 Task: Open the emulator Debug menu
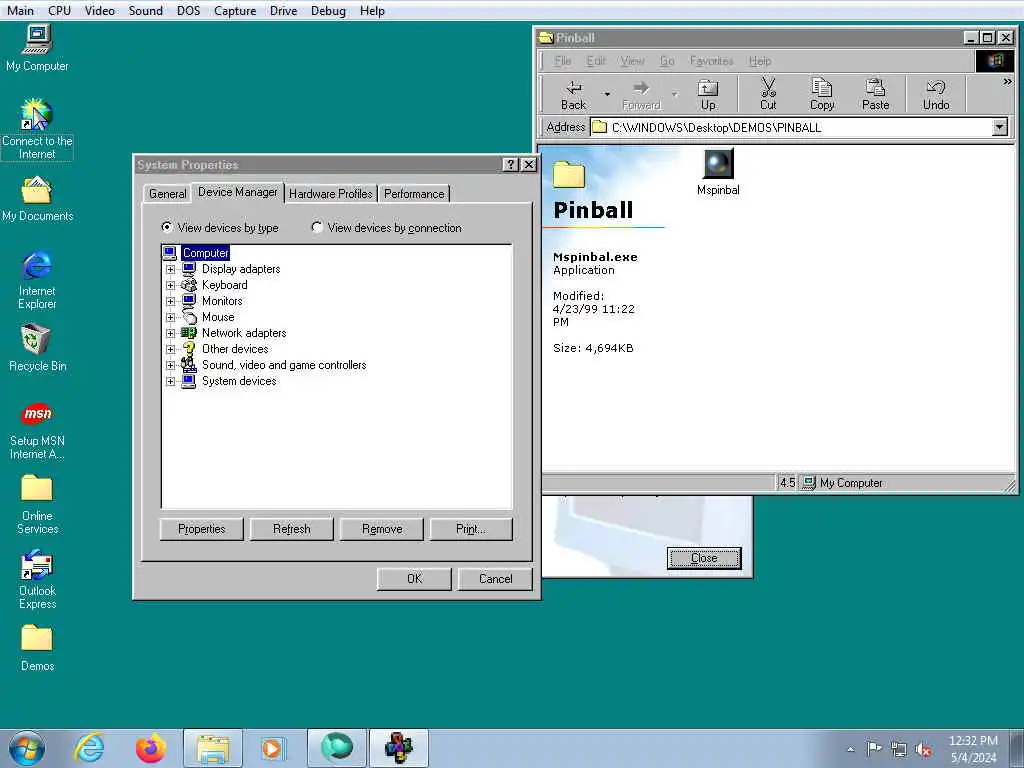coord(328,10)
